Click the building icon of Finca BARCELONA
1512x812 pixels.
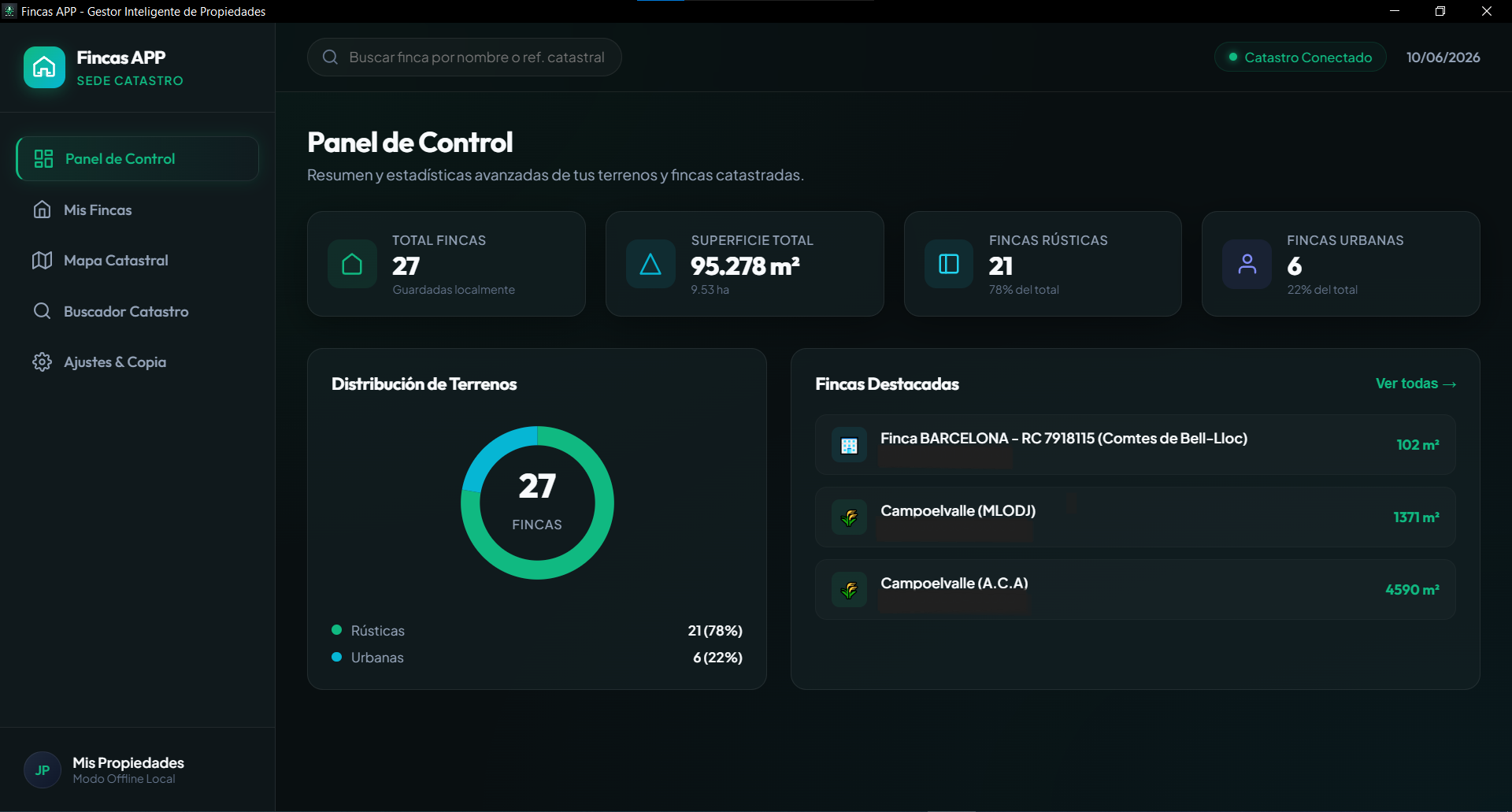coord(849,446)
